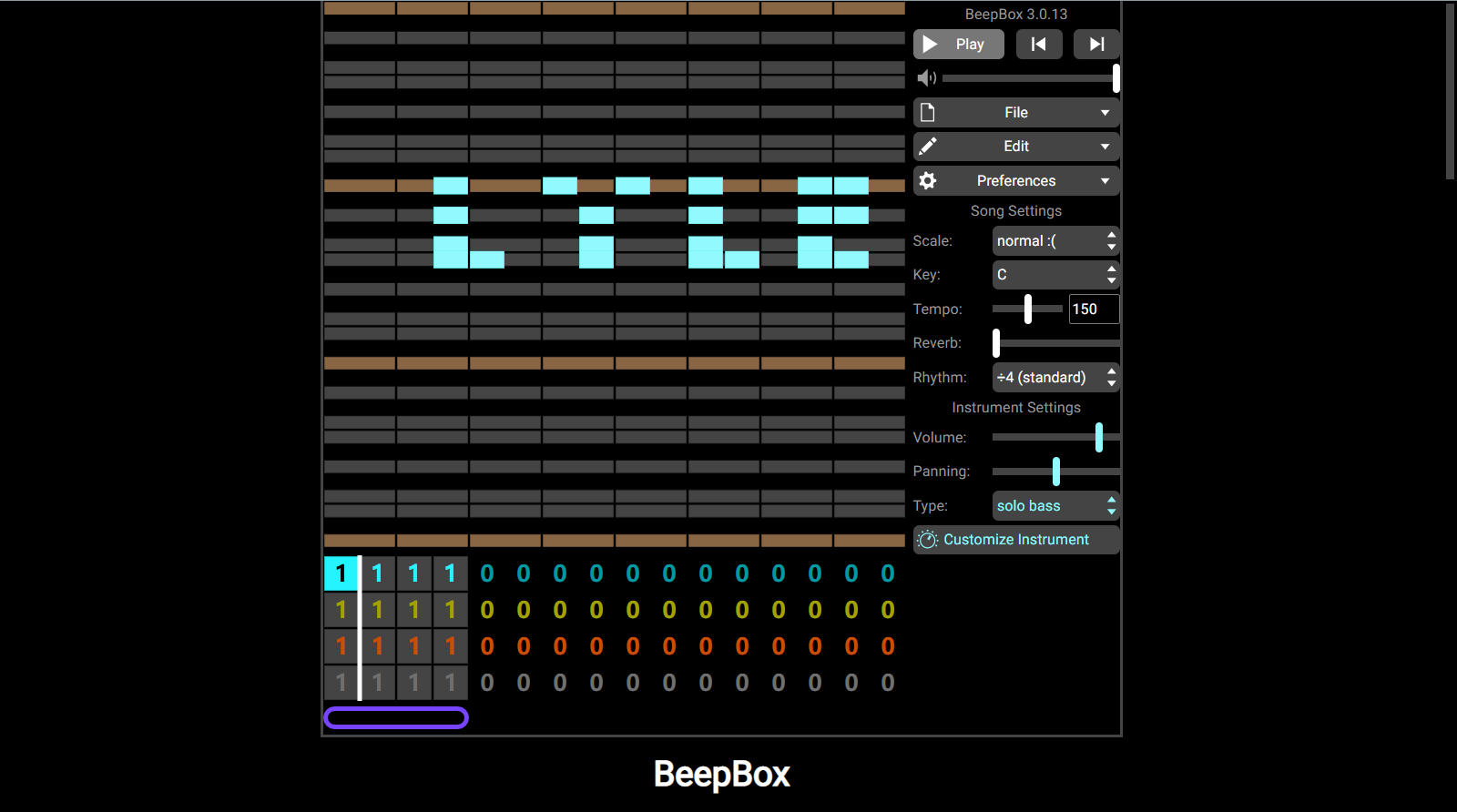
Task: Click the Reverb: label
Action: 937,343
